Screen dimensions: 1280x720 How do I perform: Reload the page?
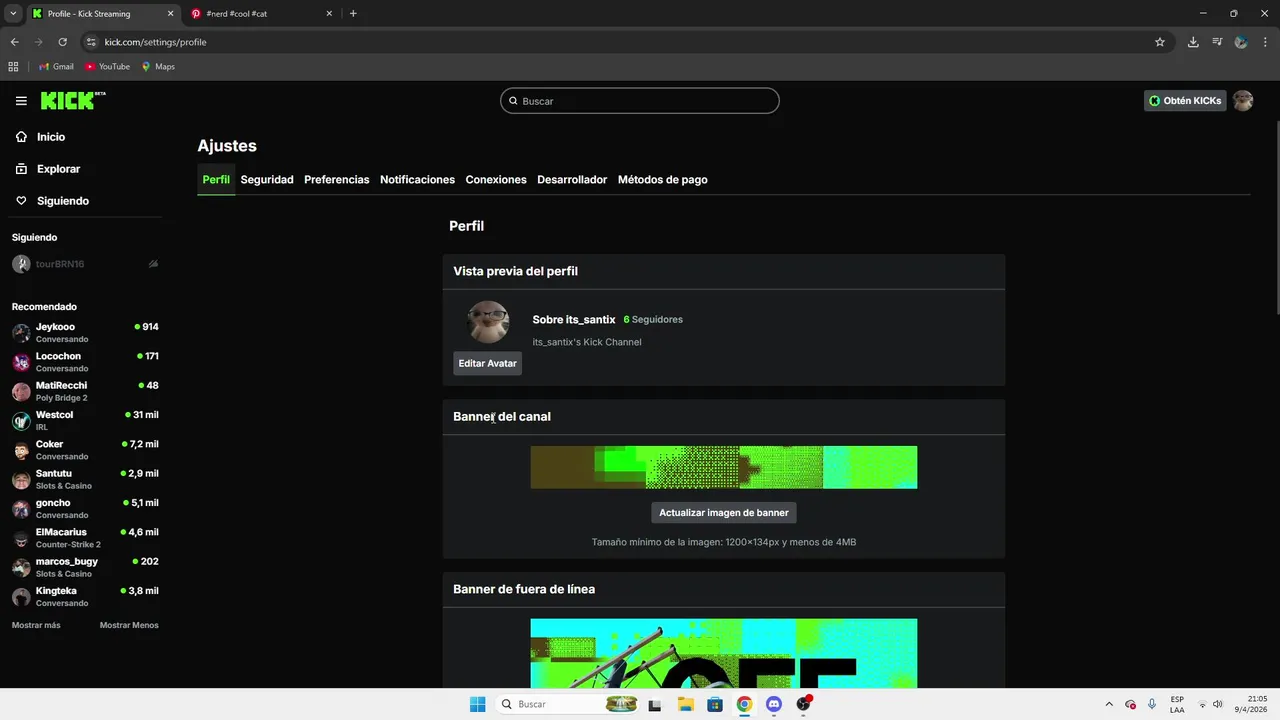[62, 42]
